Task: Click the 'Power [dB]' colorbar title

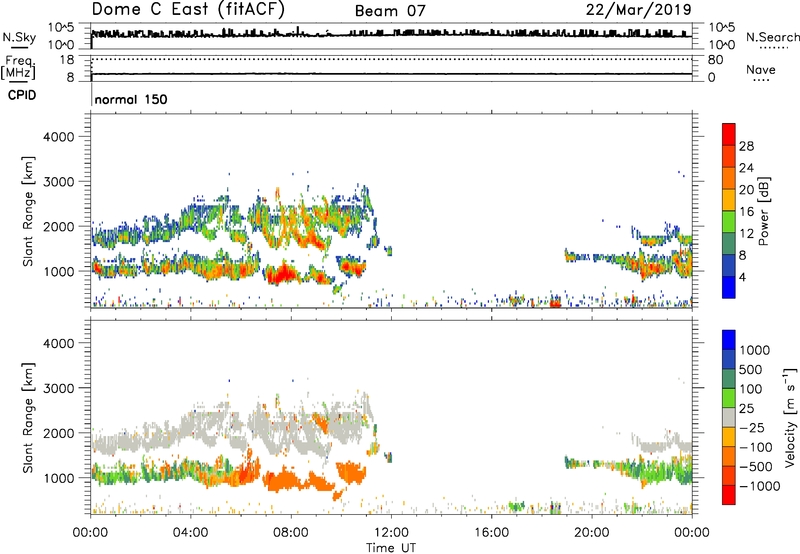Action: pyautogui.click(x=763, y=211)
